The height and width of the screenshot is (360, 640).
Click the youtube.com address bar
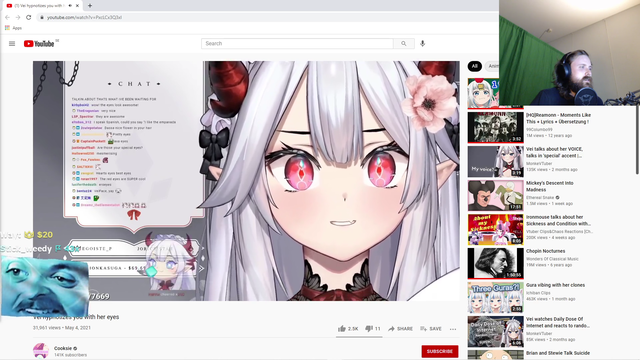point(265,18)
